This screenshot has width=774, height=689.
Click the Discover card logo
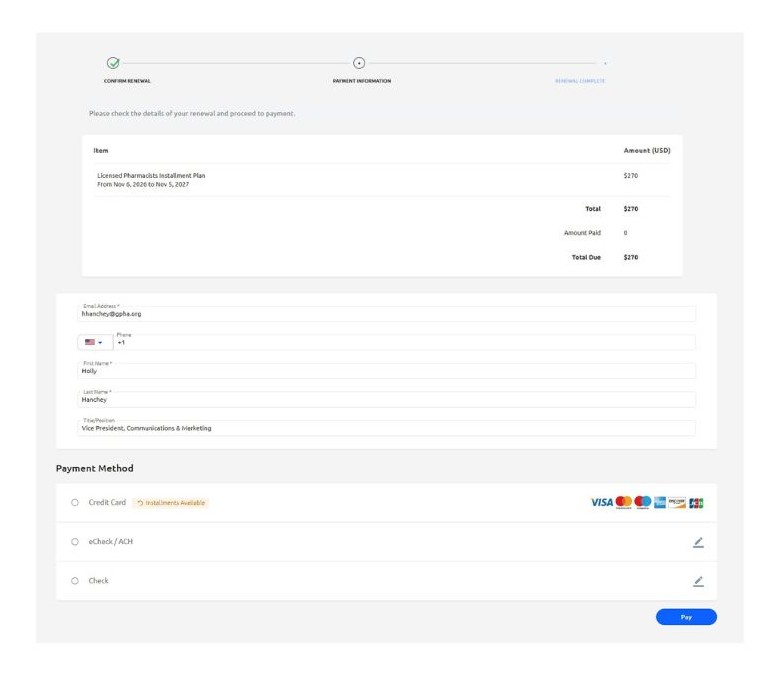tap(678, 502)
